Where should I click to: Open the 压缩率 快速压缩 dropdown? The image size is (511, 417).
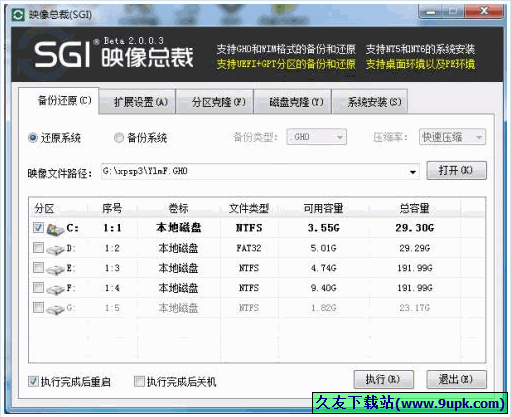tap(452, 137)
